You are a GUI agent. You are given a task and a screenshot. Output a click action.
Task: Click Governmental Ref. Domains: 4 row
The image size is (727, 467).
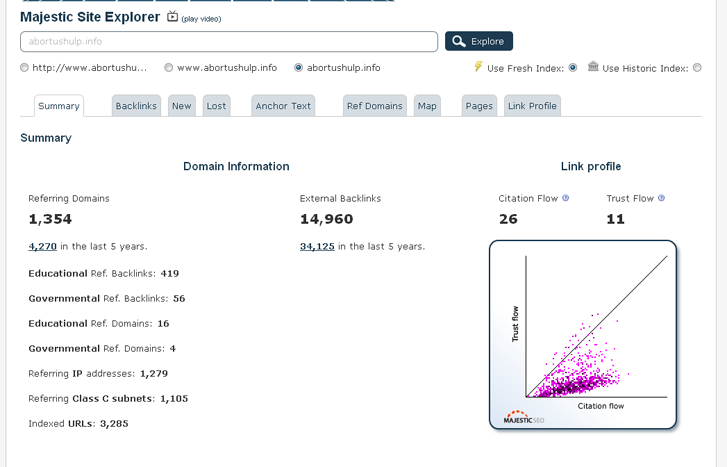[102, 348]
